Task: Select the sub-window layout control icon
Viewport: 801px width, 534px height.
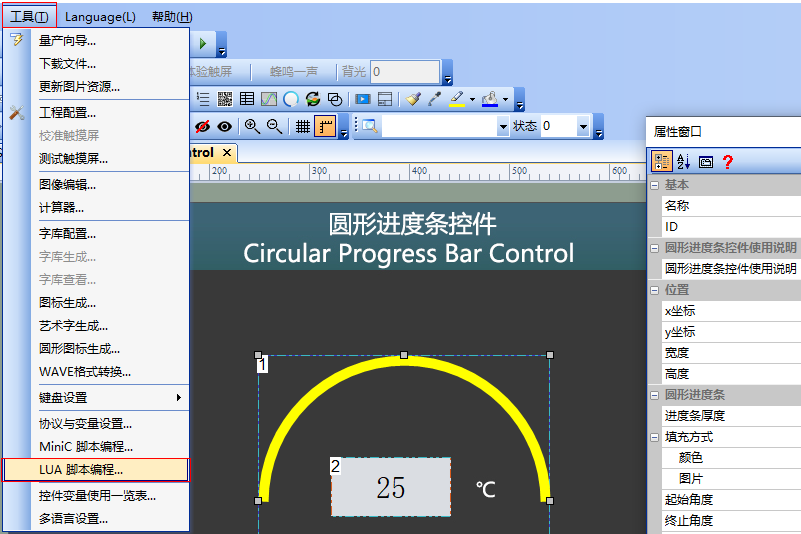Action: pyautogui.click(x=385, y=99)
